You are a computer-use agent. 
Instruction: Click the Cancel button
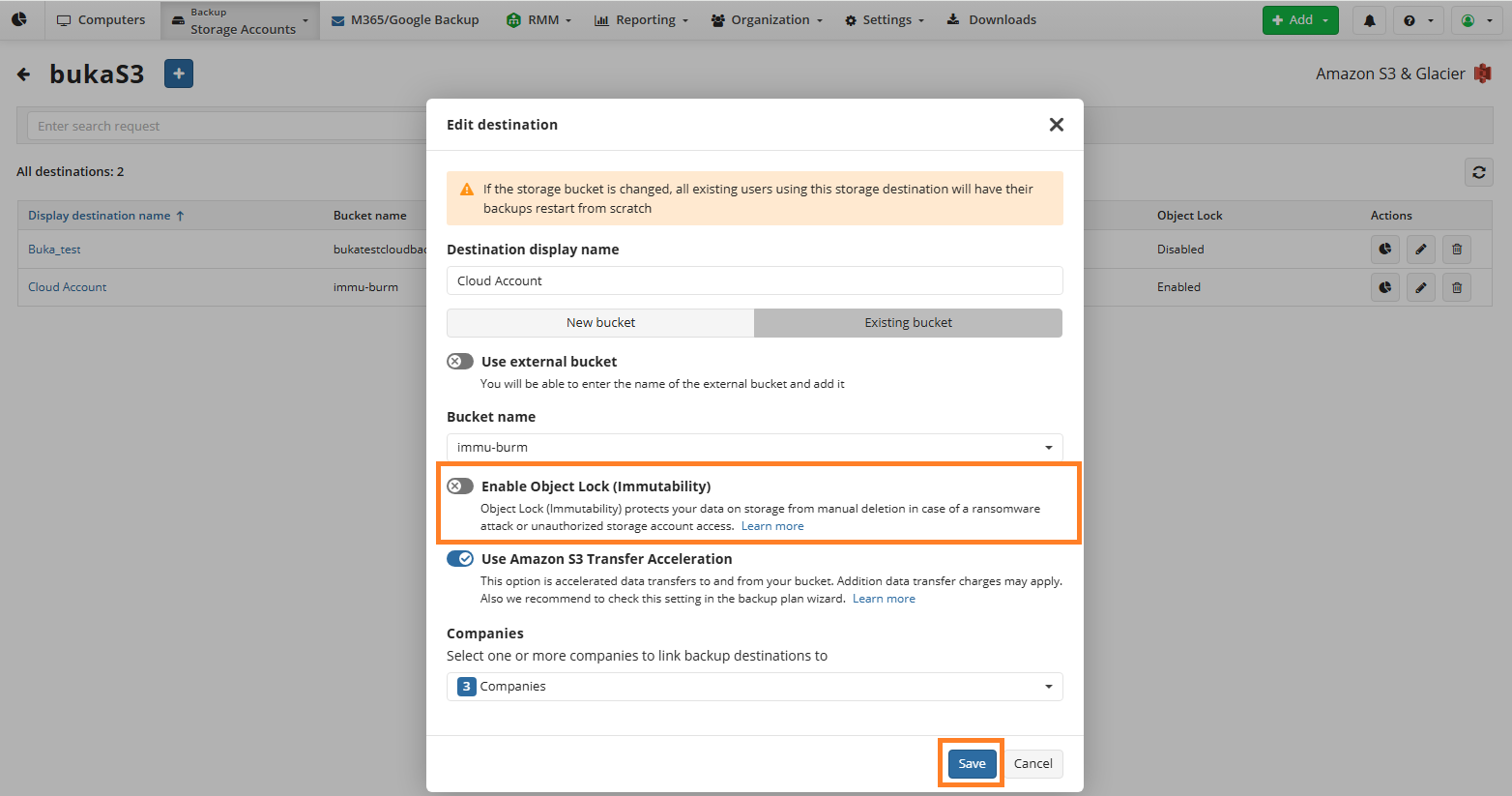1032,764
